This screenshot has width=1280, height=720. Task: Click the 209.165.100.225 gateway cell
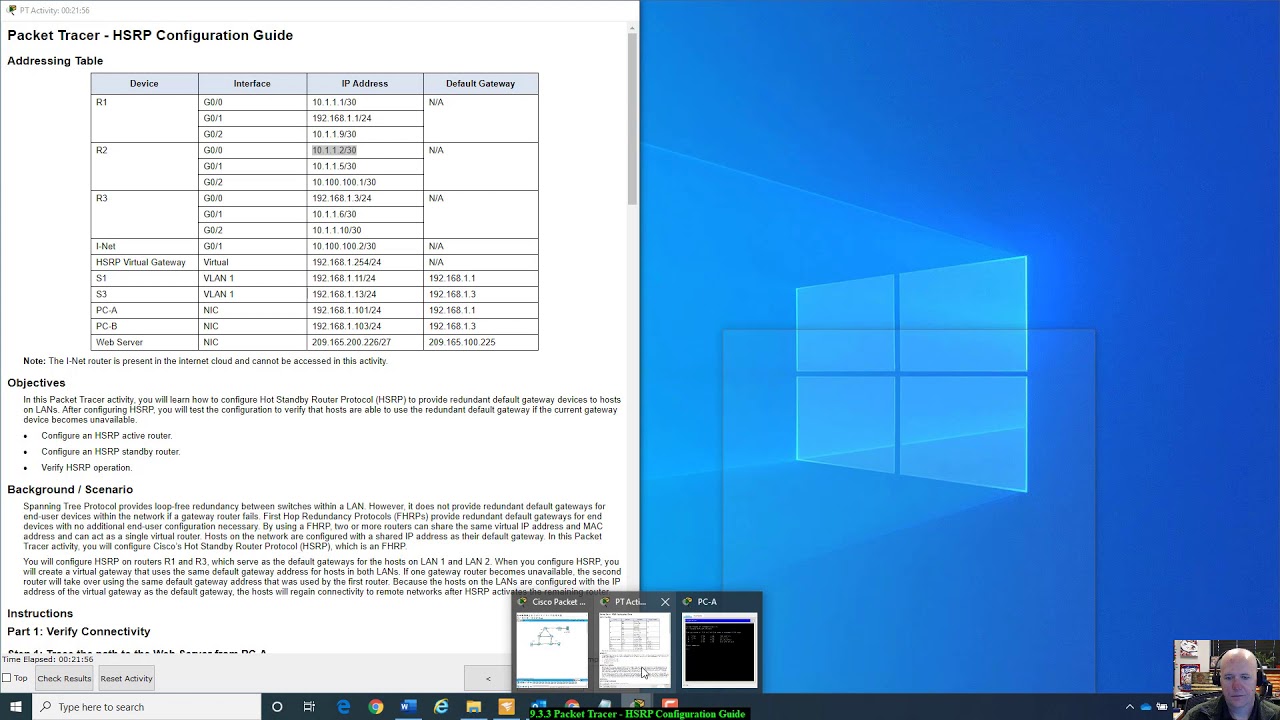coord(480,342)
